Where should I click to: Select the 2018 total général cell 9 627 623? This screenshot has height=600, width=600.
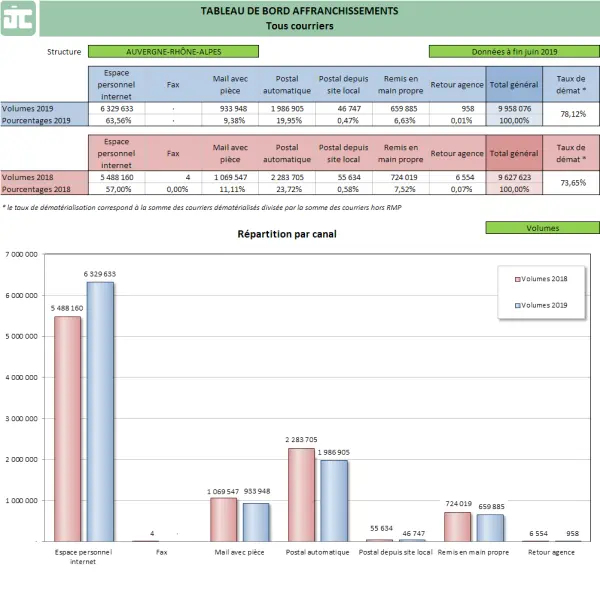click(514, 178)
